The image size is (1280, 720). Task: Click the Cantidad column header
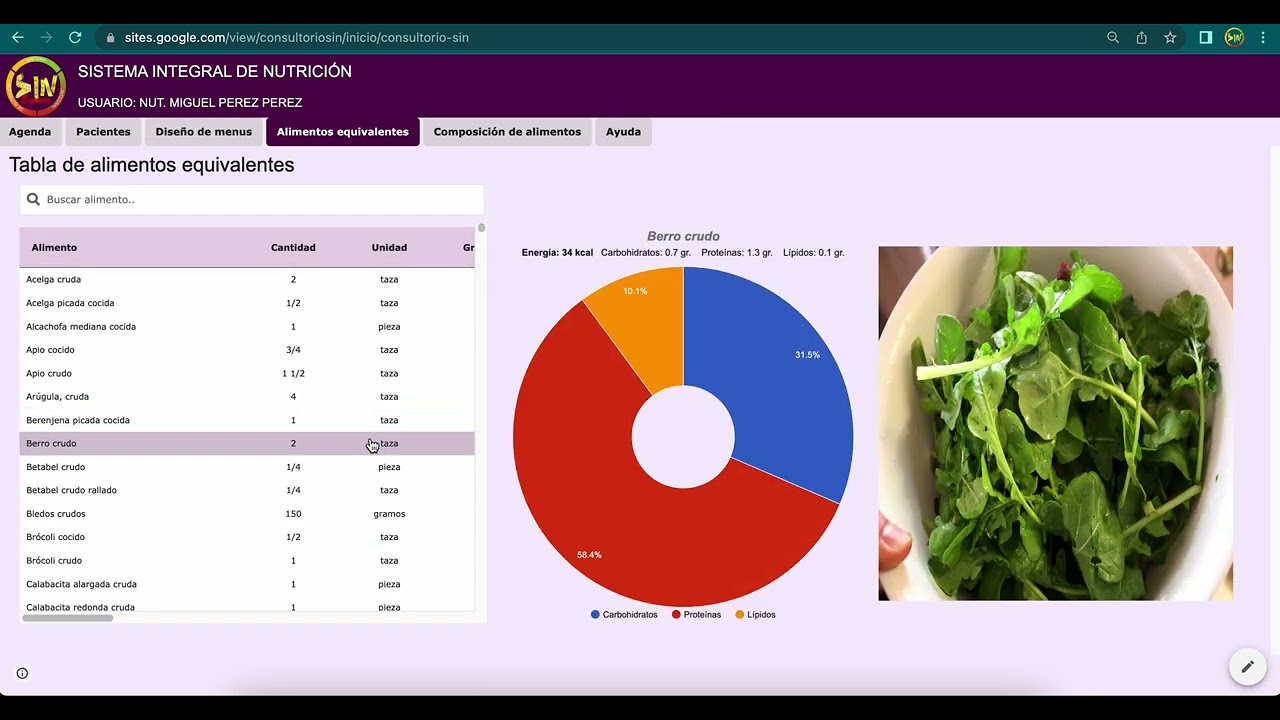pos(293,247)
